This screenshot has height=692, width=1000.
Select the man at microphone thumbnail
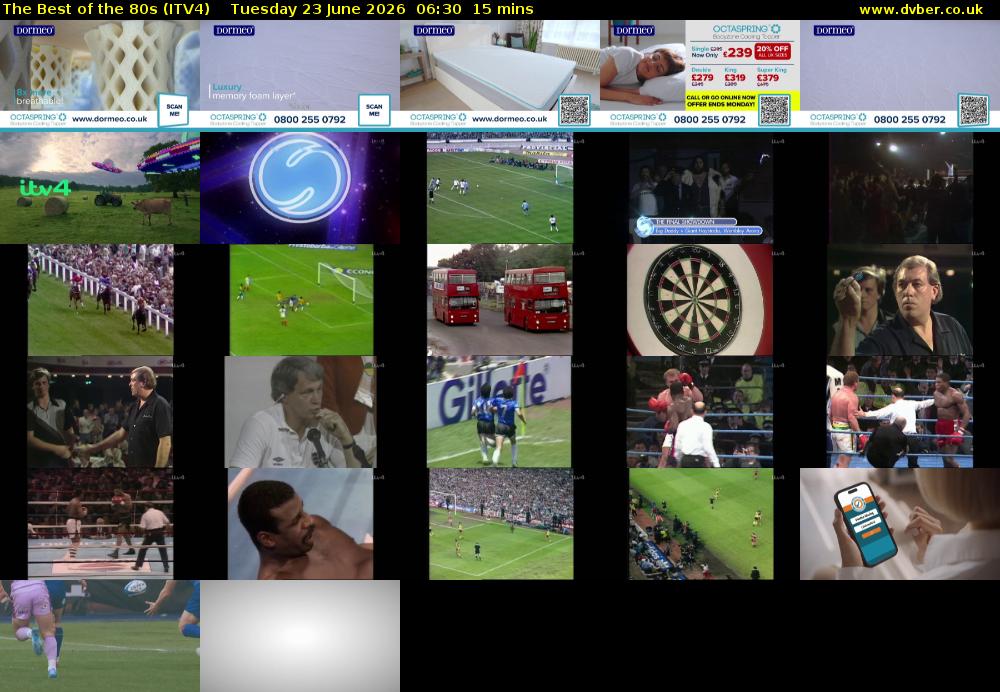point(300,412)
